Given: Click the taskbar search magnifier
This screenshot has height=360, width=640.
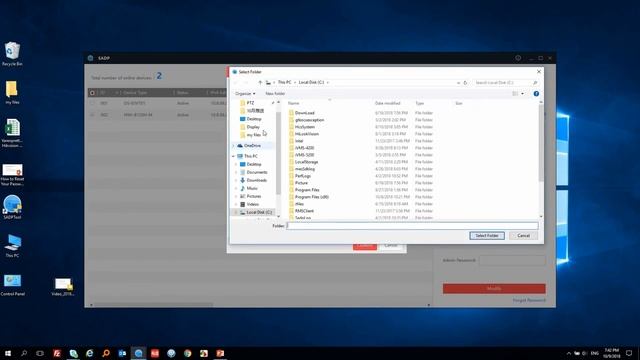Looking at the screenshot, I should pyautogui.click(x=24, y=353).
